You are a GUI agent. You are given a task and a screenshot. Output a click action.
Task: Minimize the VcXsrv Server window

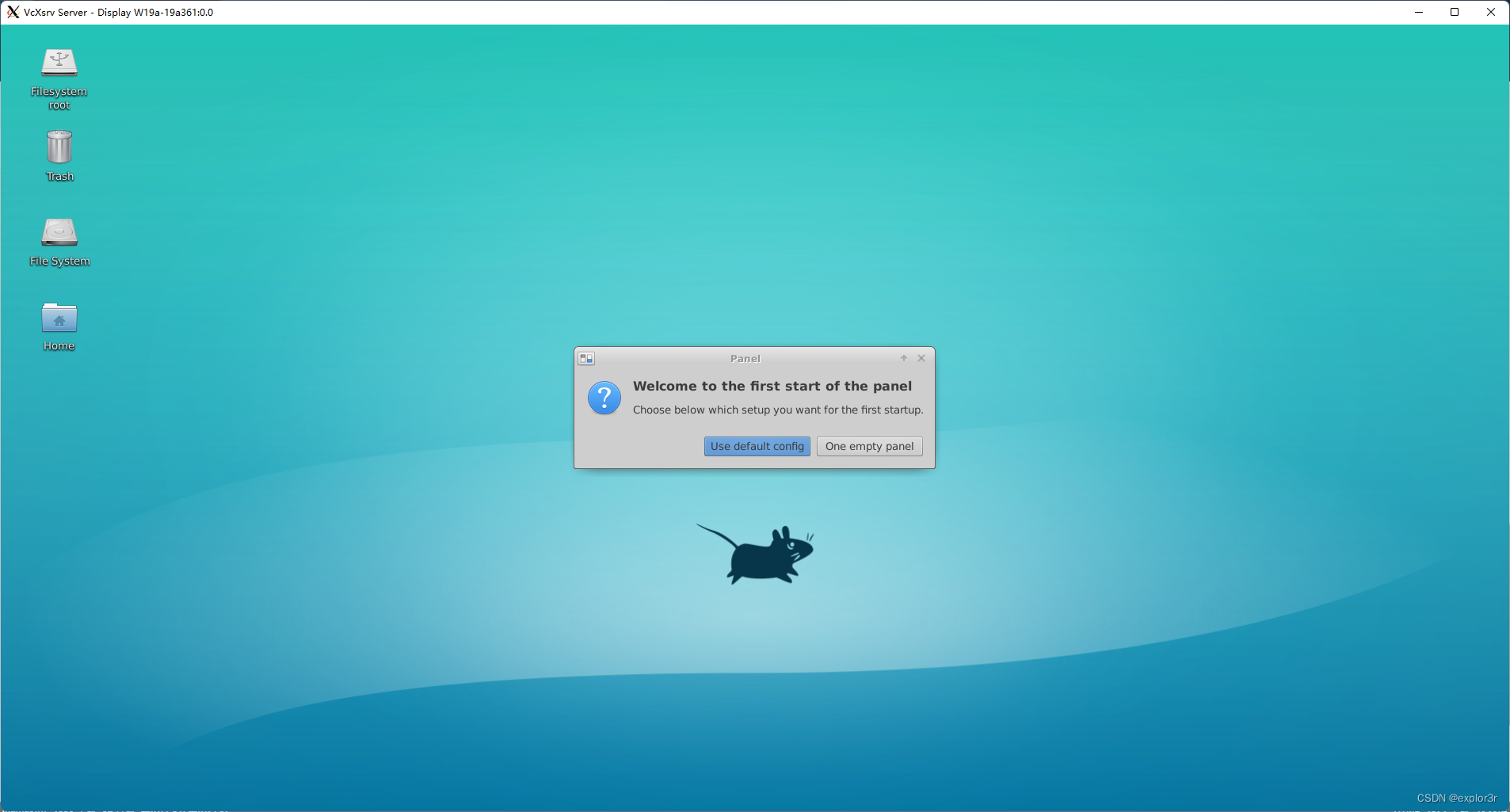click(x=1419, y=12)
